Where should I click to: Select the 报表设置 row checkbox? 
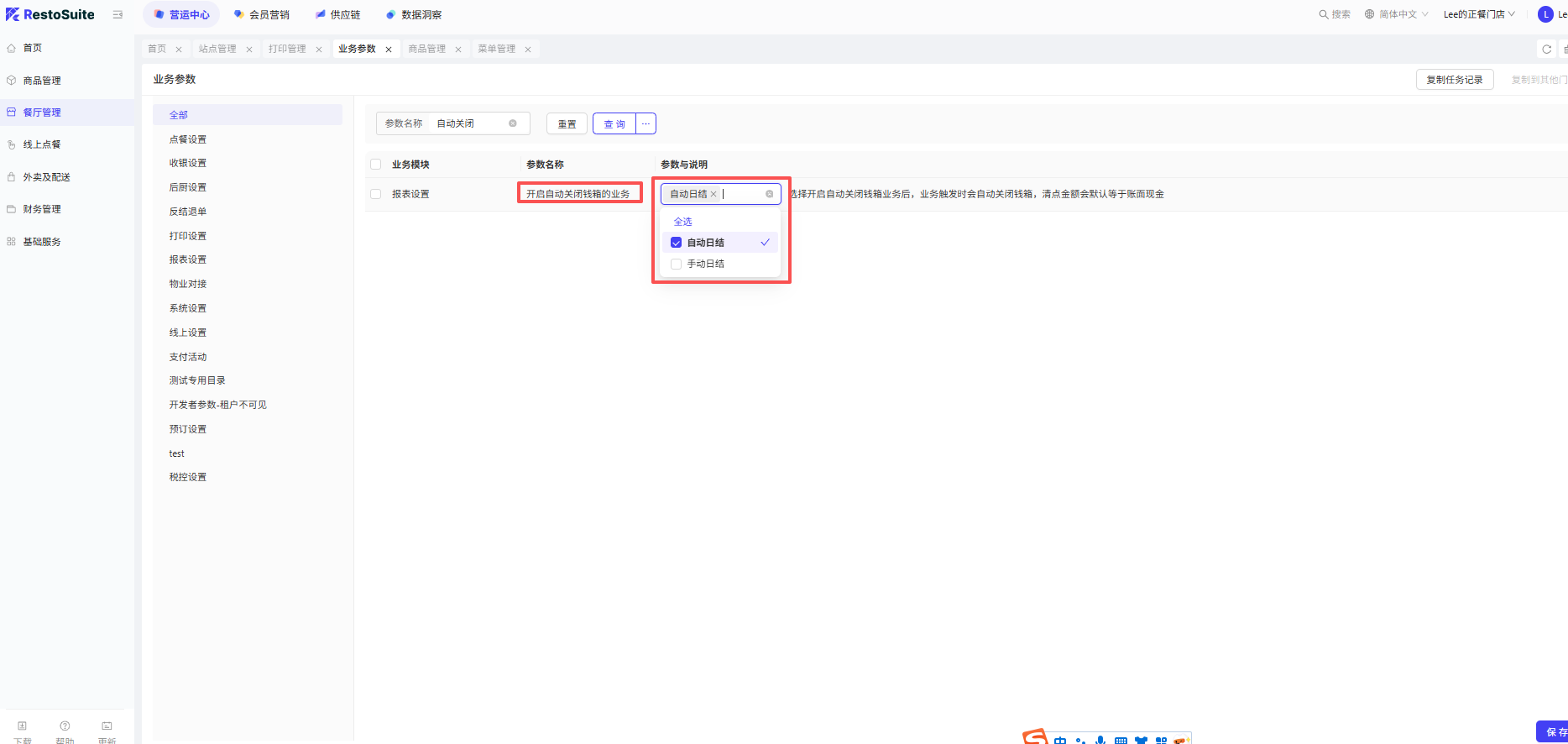point(375,194)
